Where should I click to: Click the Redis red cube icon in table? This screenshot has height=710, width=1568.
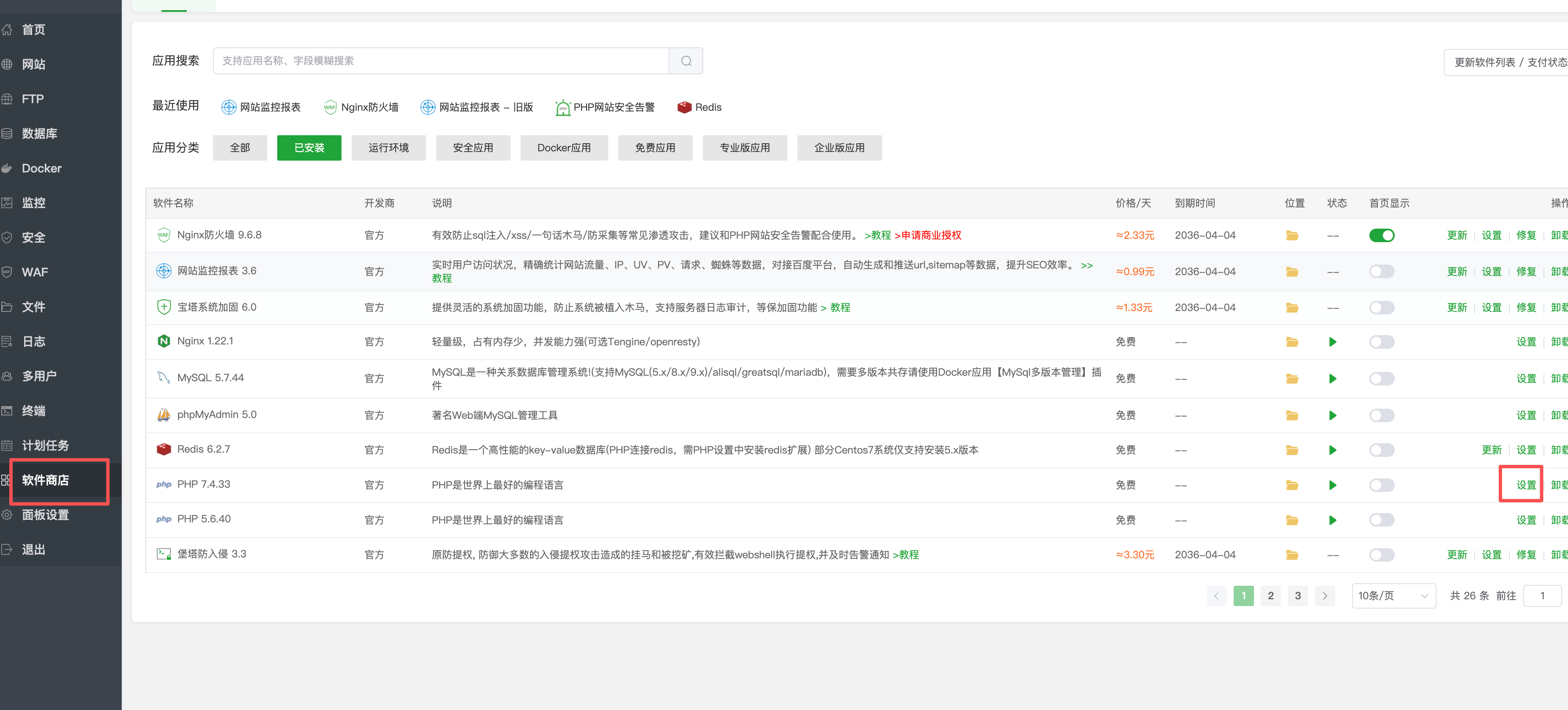164,449
